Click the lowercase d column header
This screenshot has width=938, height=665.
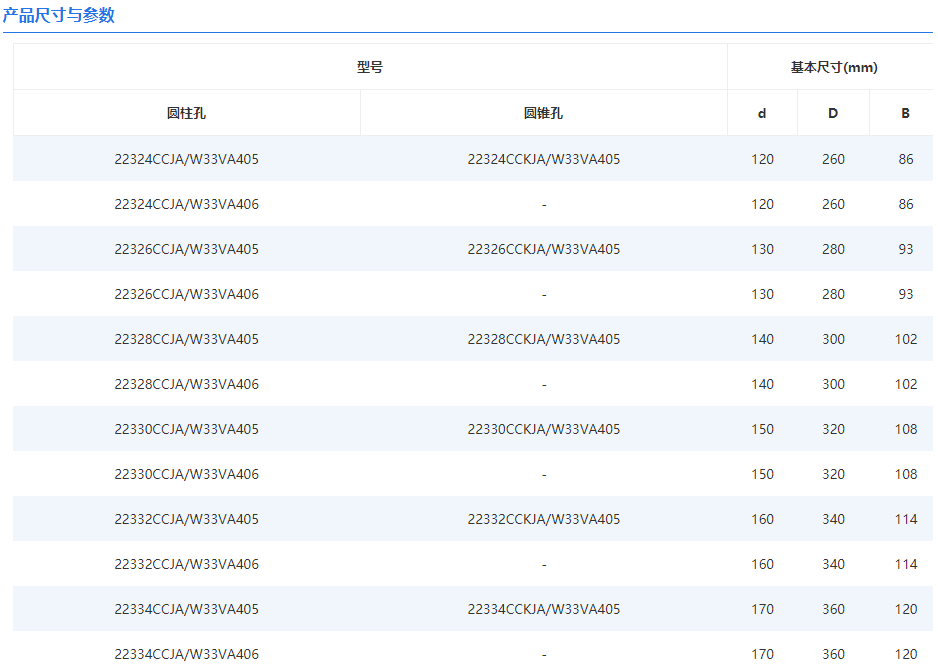pyautogui.click(x=762, y=113)
